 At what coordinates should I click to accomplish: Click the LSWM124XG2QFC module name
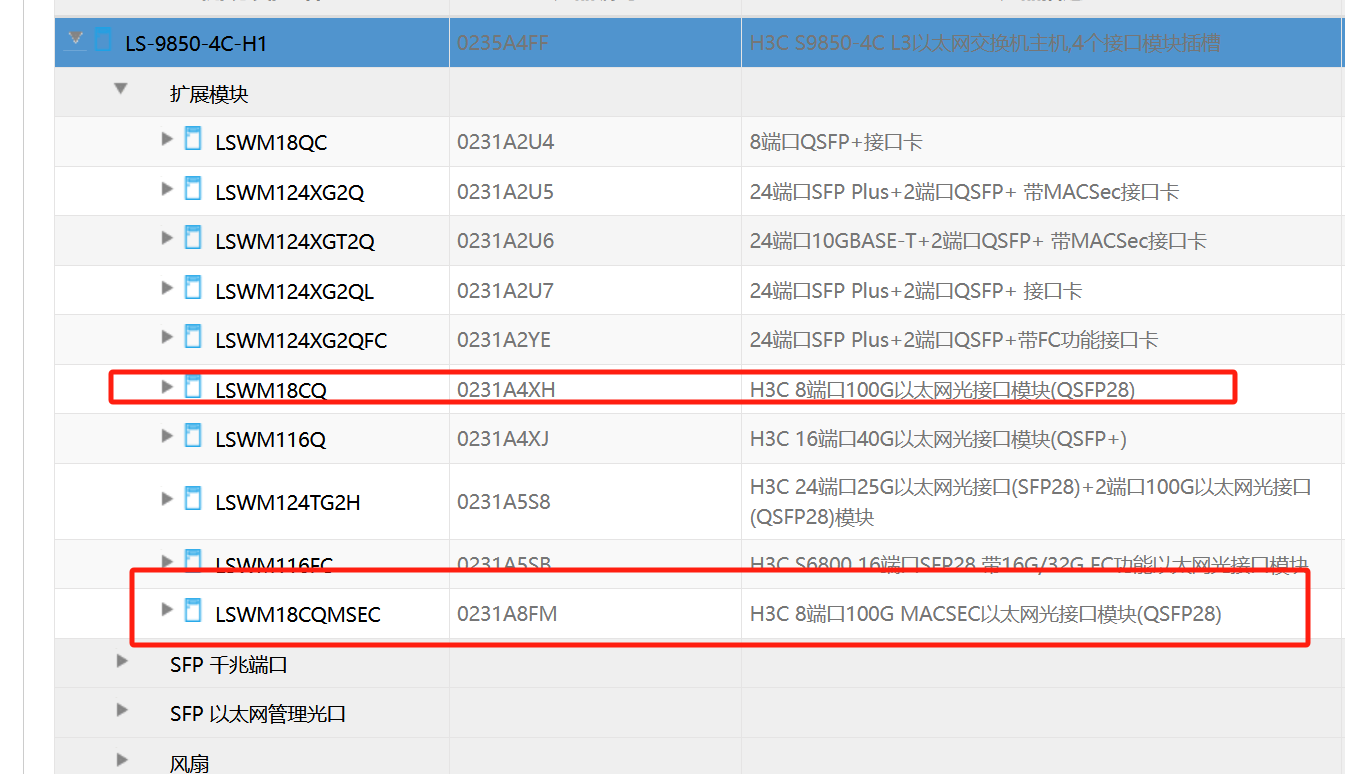(x=301, y=341)
